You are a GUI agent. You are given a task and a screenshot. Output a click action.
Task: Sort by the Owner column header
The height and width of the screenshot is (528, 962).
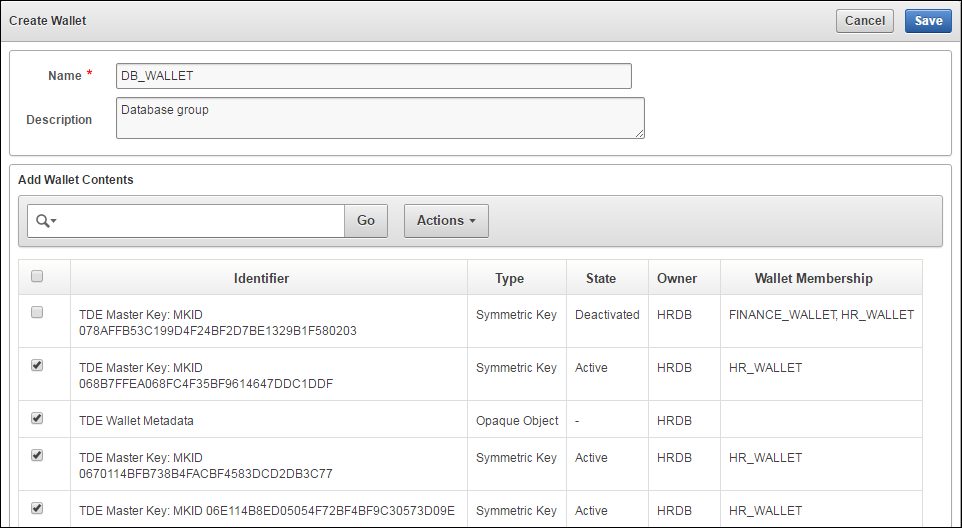click(677, 278)
